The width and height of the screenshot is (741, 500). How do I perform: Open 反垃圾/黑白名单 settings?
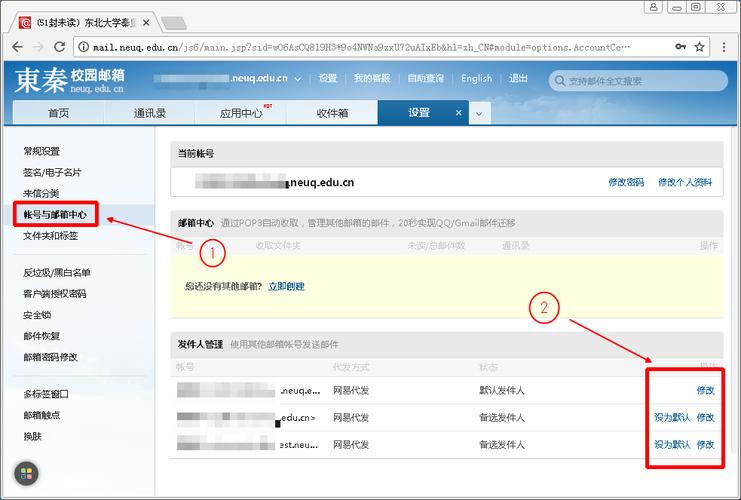[x=57, y=273]
